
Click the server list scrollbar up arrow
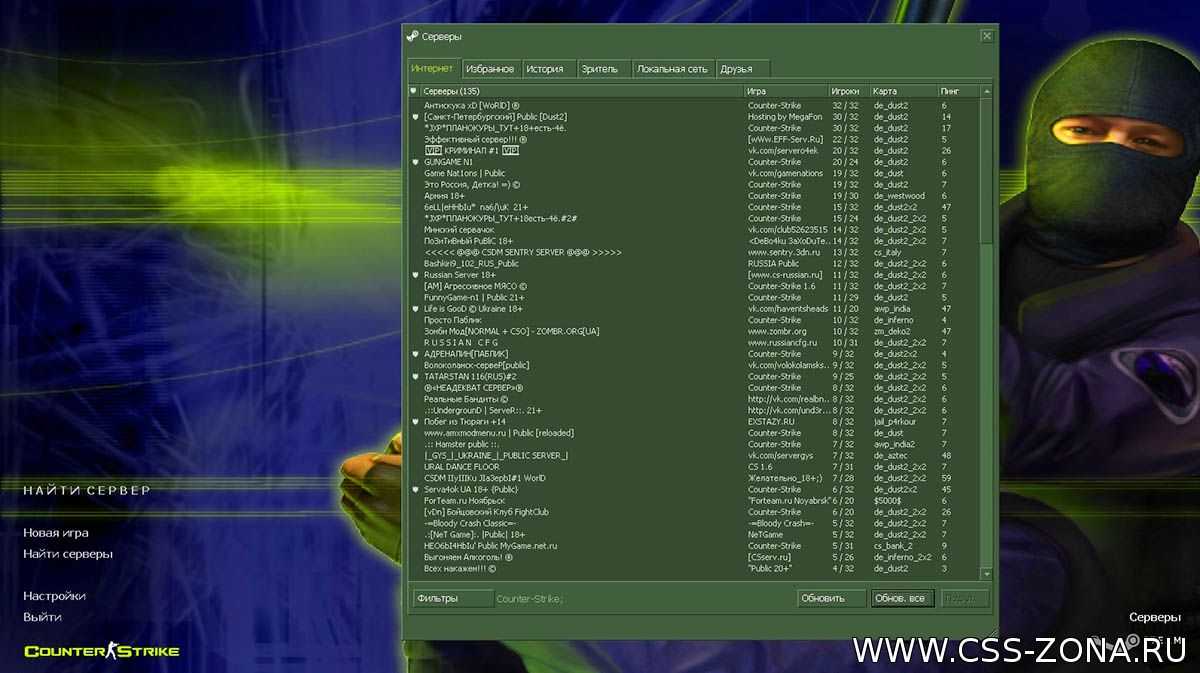click(986, 91)
